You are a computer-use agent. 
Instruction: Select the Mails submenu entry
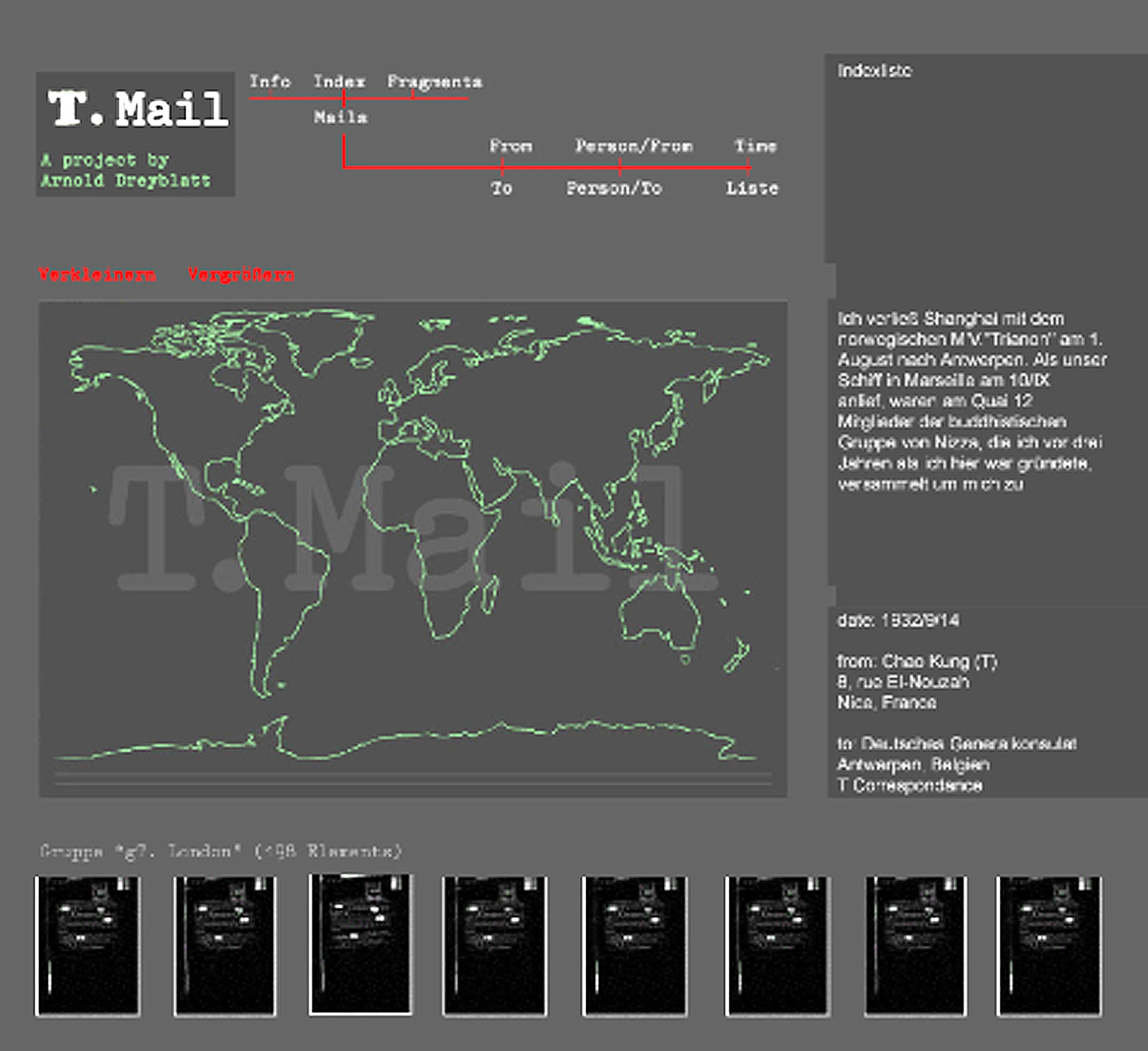(x=341, y=117)
